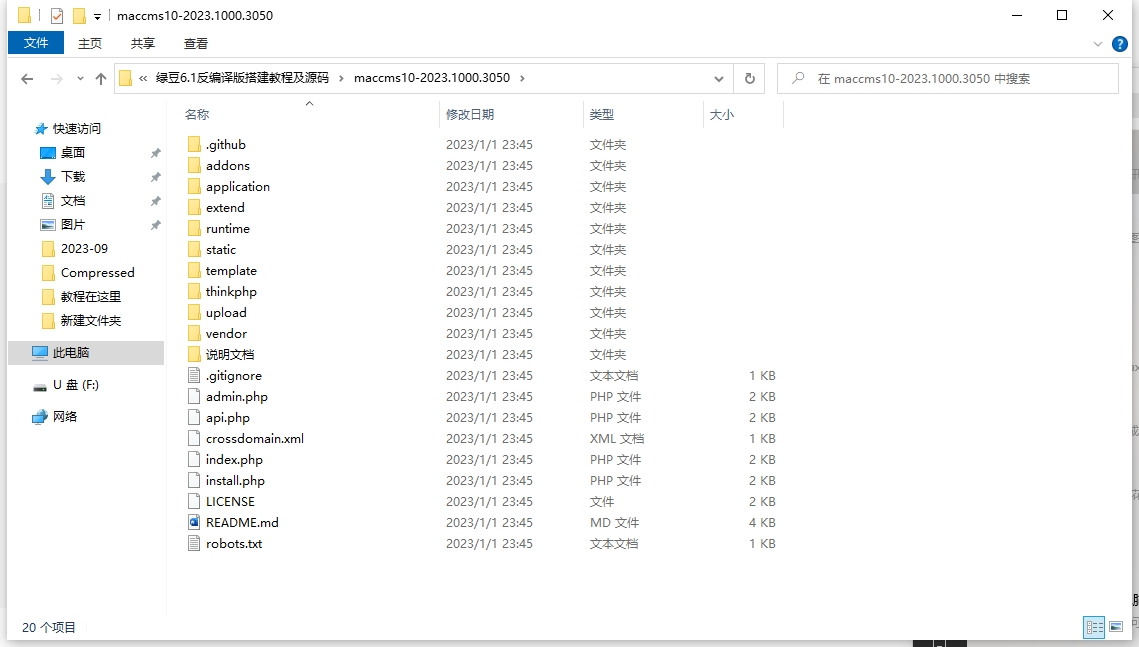Switch to the 查看 (View) ribbon tab
The image size is (1139, 647).
coord(196,44)
